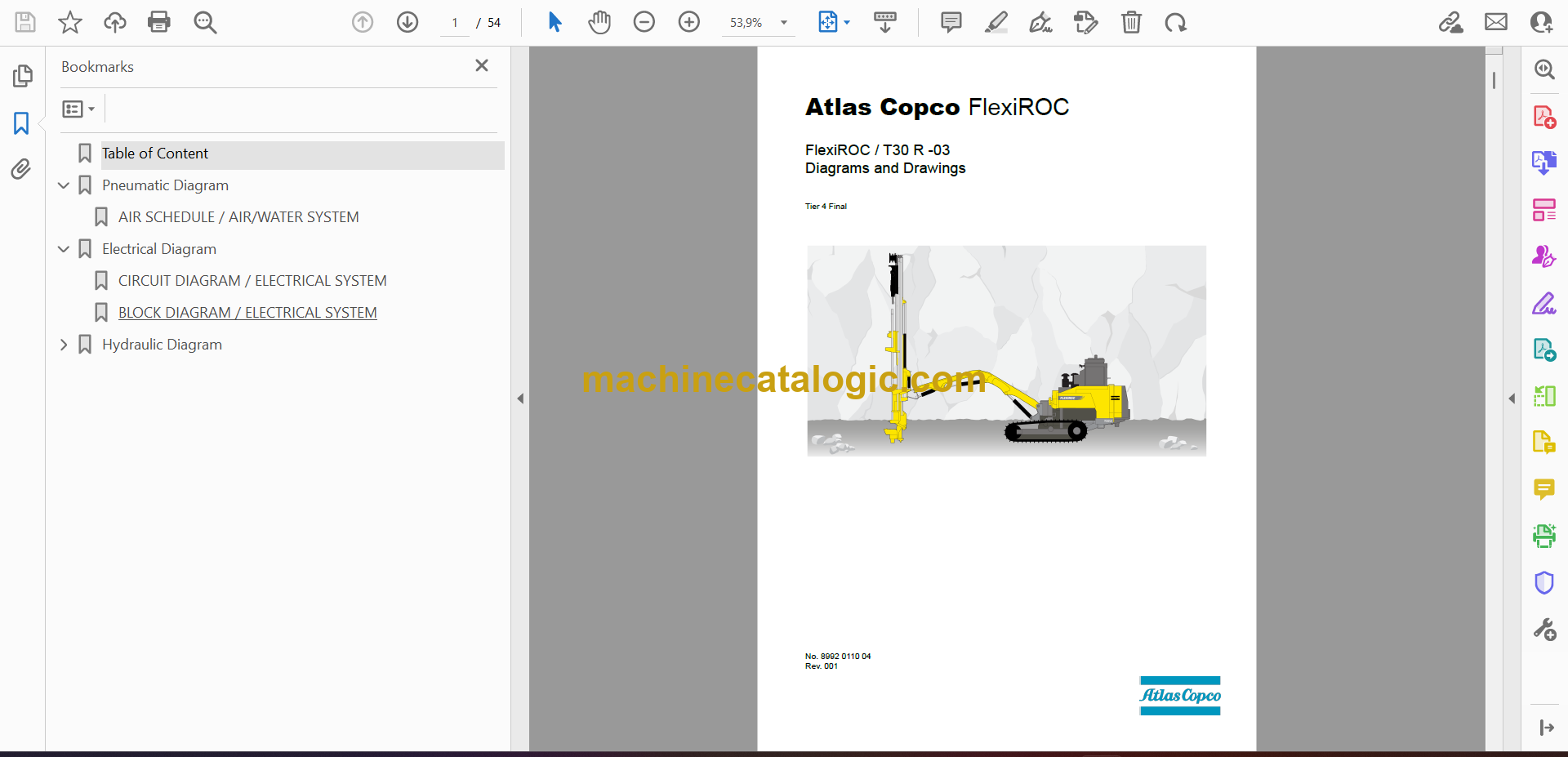
Task: Select the Table of Content bookmark
Action: pyautogui.click(x=155, y=154)
